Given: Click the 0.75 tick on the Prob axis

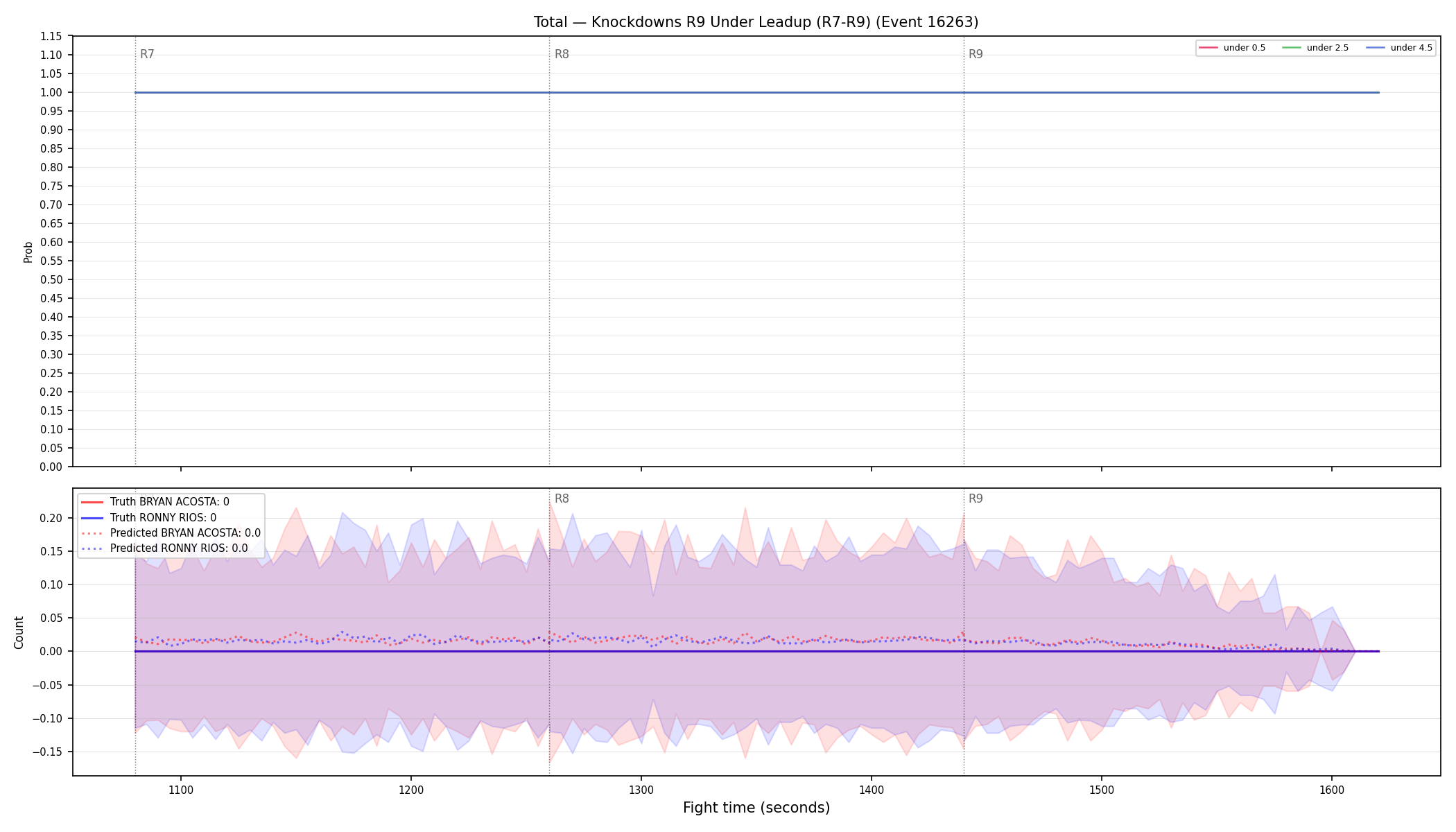Looking at the screenshot, I should pyautogui.click(x=51, y=187).
